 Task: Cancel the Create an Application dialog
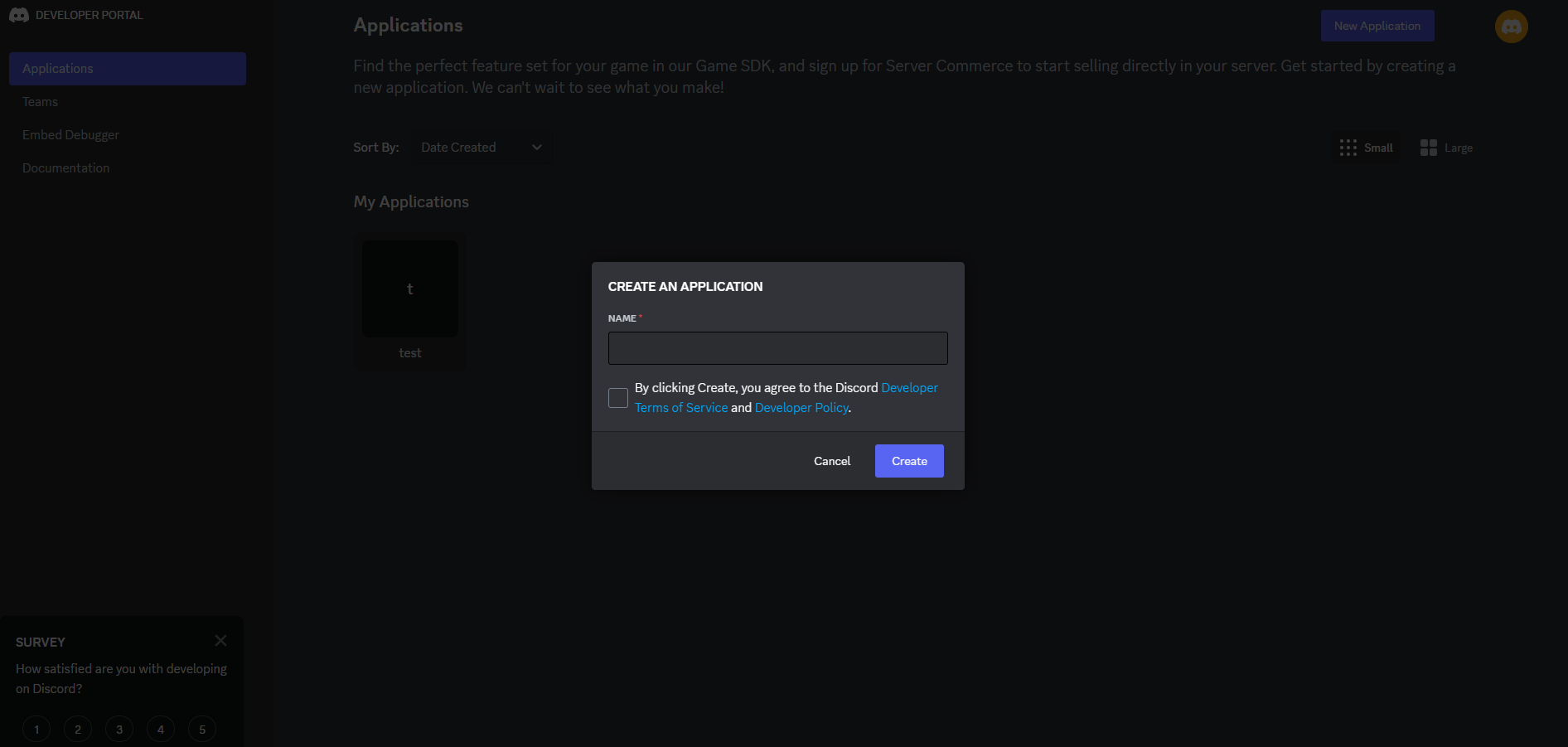coord(832,461)
